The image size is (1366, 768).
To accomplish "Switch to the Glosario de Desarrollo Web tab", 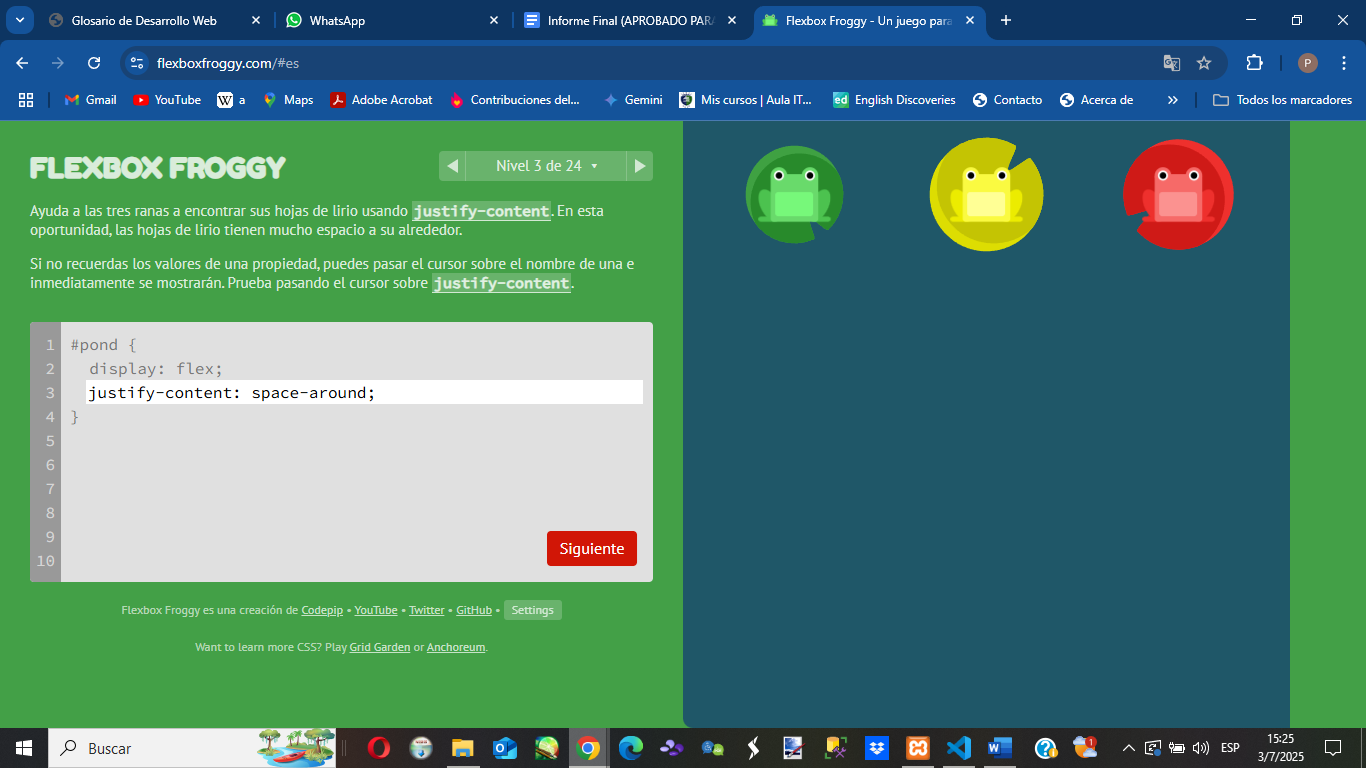I will click(144, 20).
